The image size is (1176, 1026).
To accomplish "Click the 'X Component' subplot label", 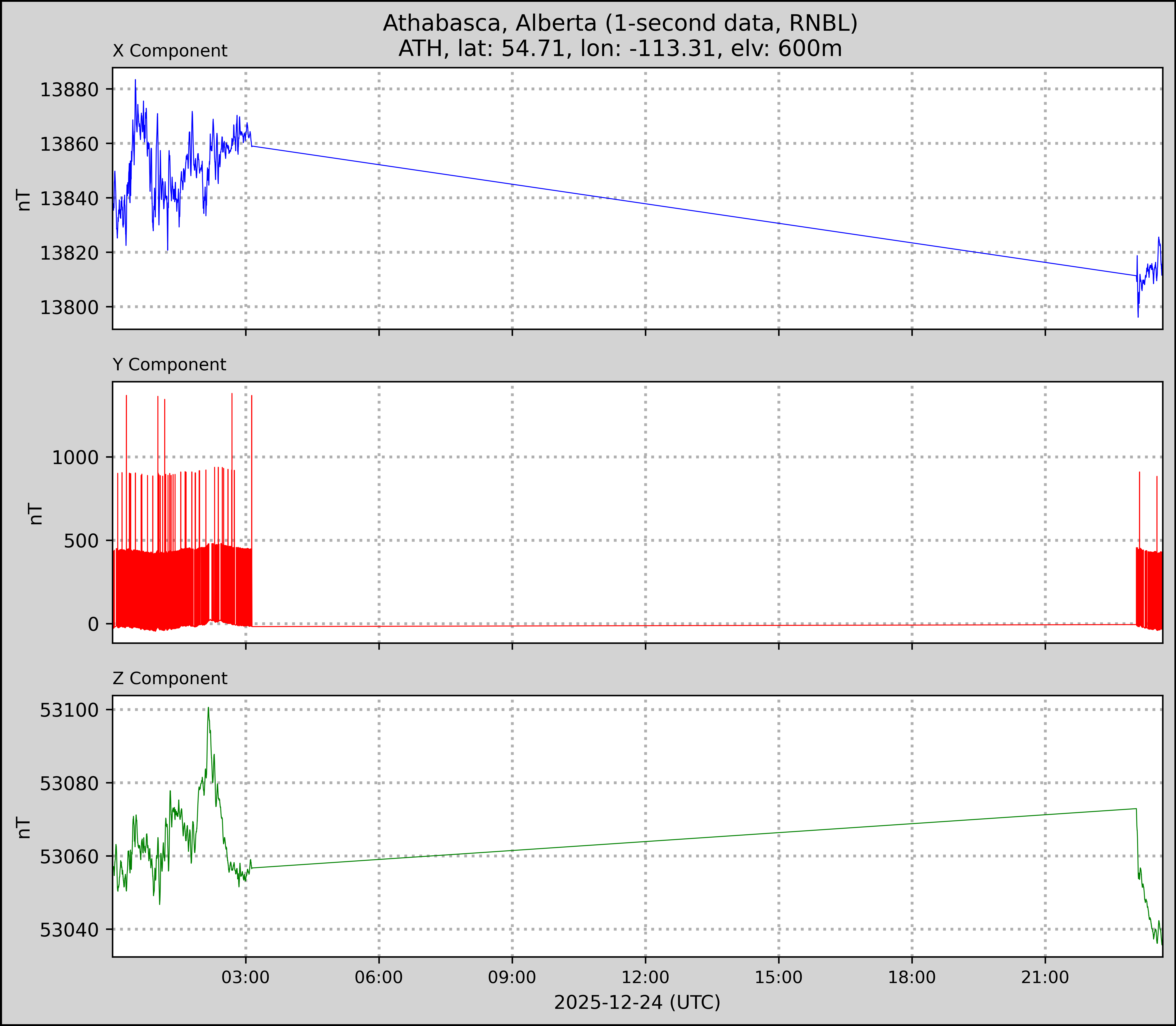I will (x=170, y=51).
